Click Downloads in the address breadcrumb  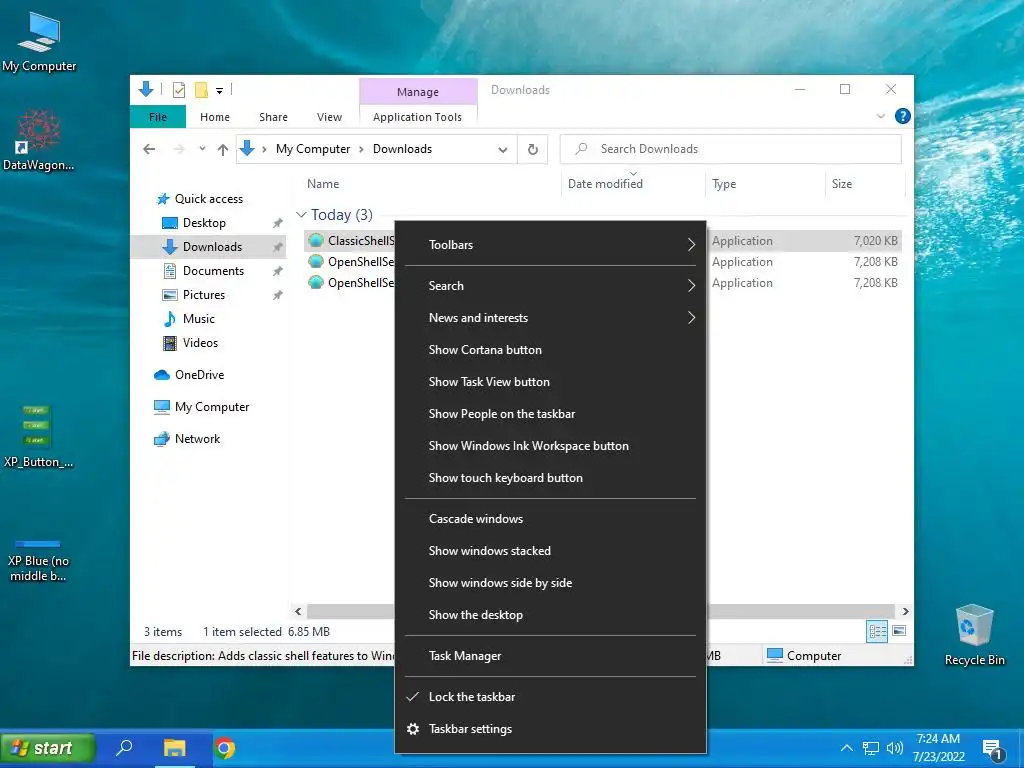[402, 149]
